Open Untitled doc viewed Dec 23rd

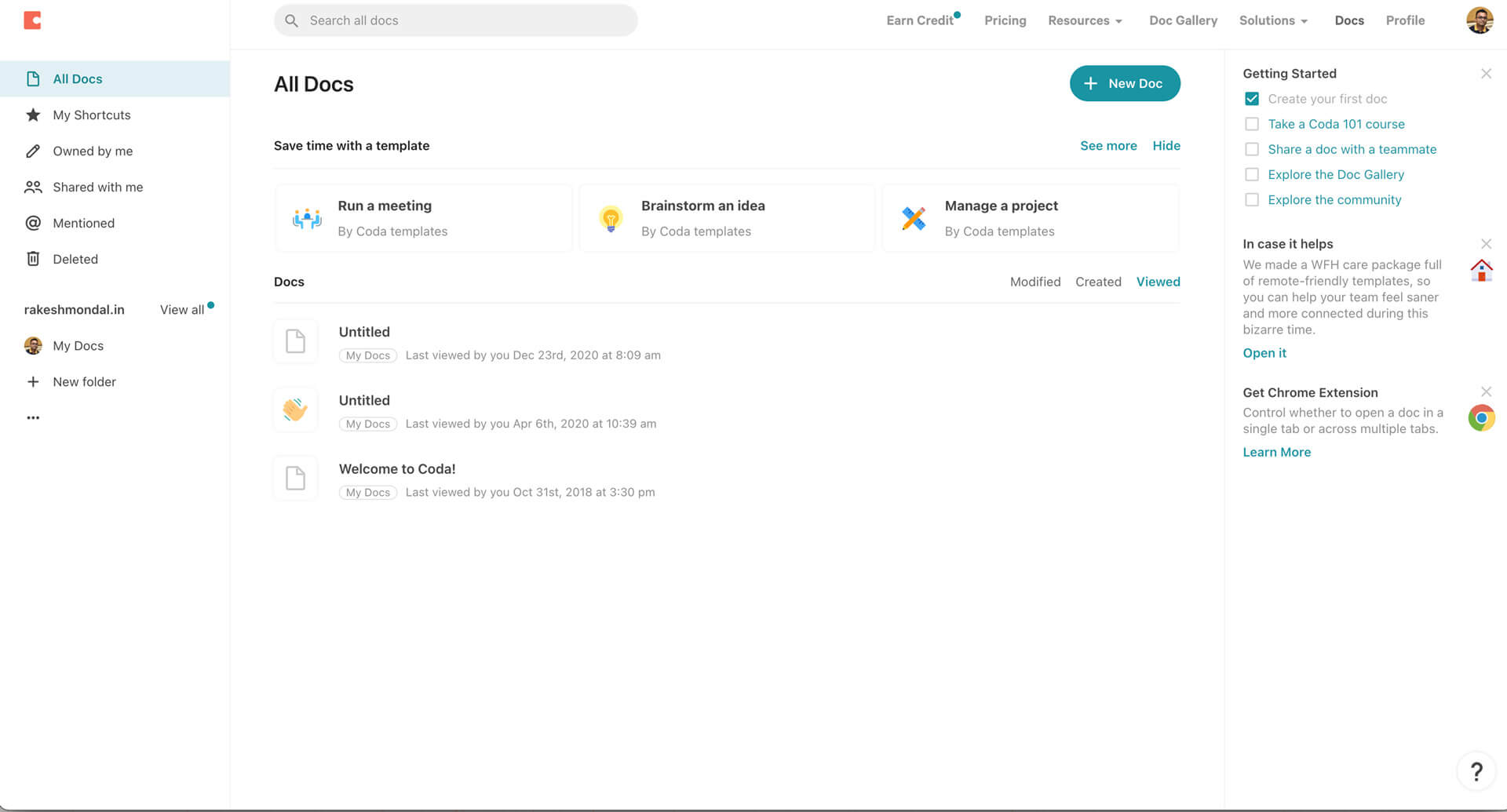click(364, 332)
